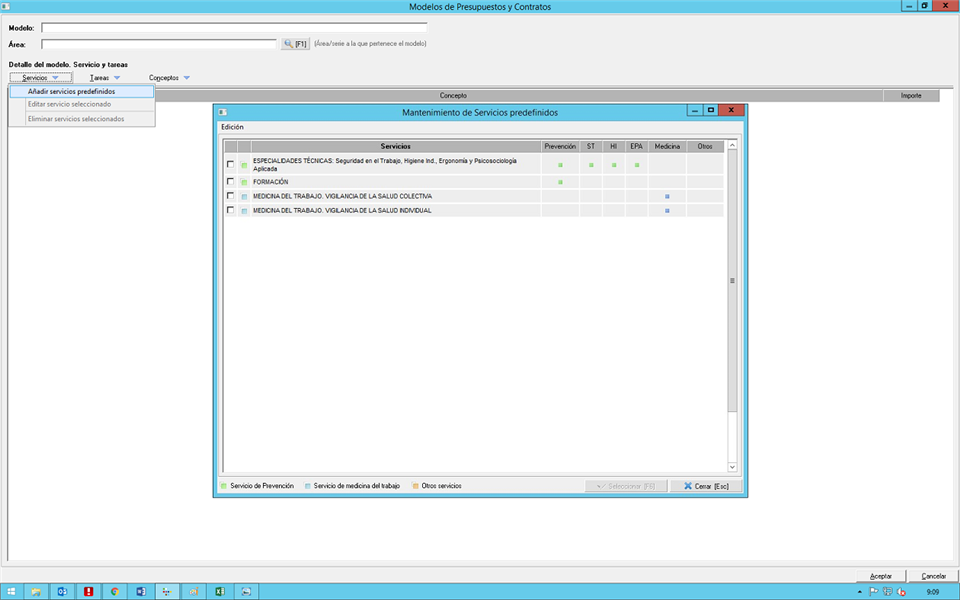
Task: Choose 'Añadir servicios predefinidos' menu entry
Action: click(71, 91)
